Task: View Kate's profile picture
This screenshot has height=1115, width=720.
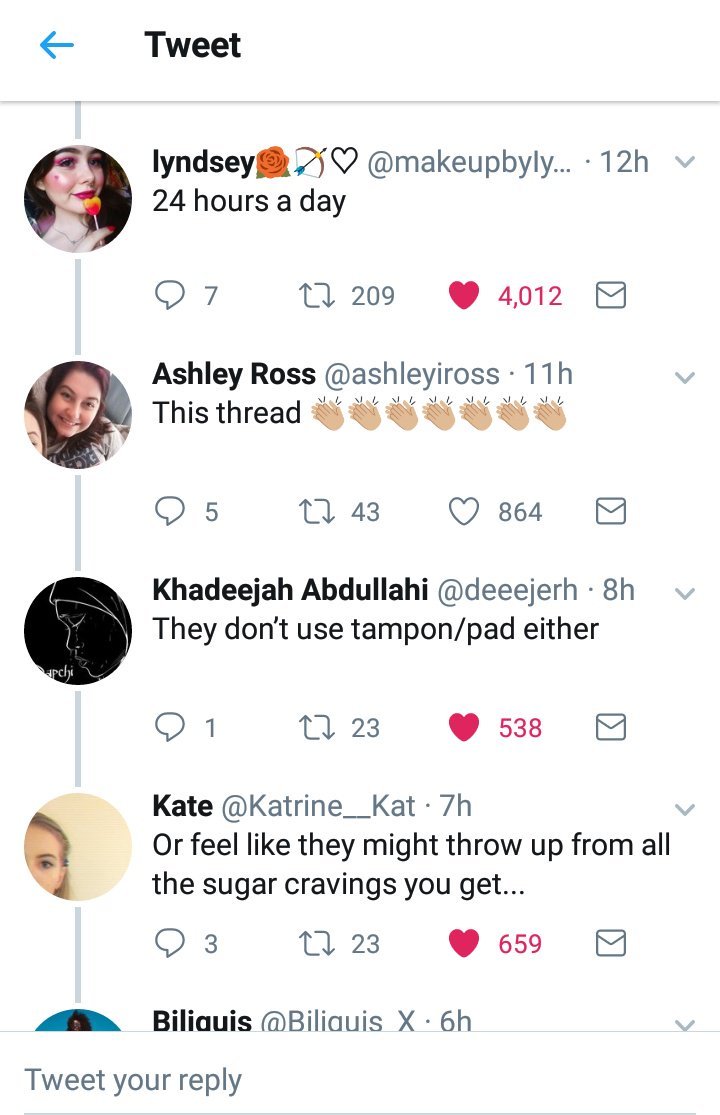Action: (x=78, y=847)
